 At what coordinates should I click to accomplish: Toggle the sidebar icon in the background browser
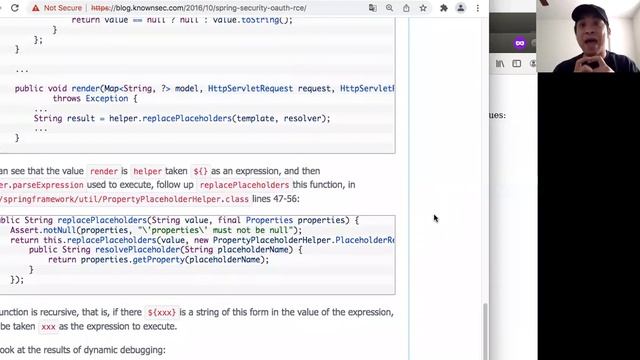pos(517,64)
